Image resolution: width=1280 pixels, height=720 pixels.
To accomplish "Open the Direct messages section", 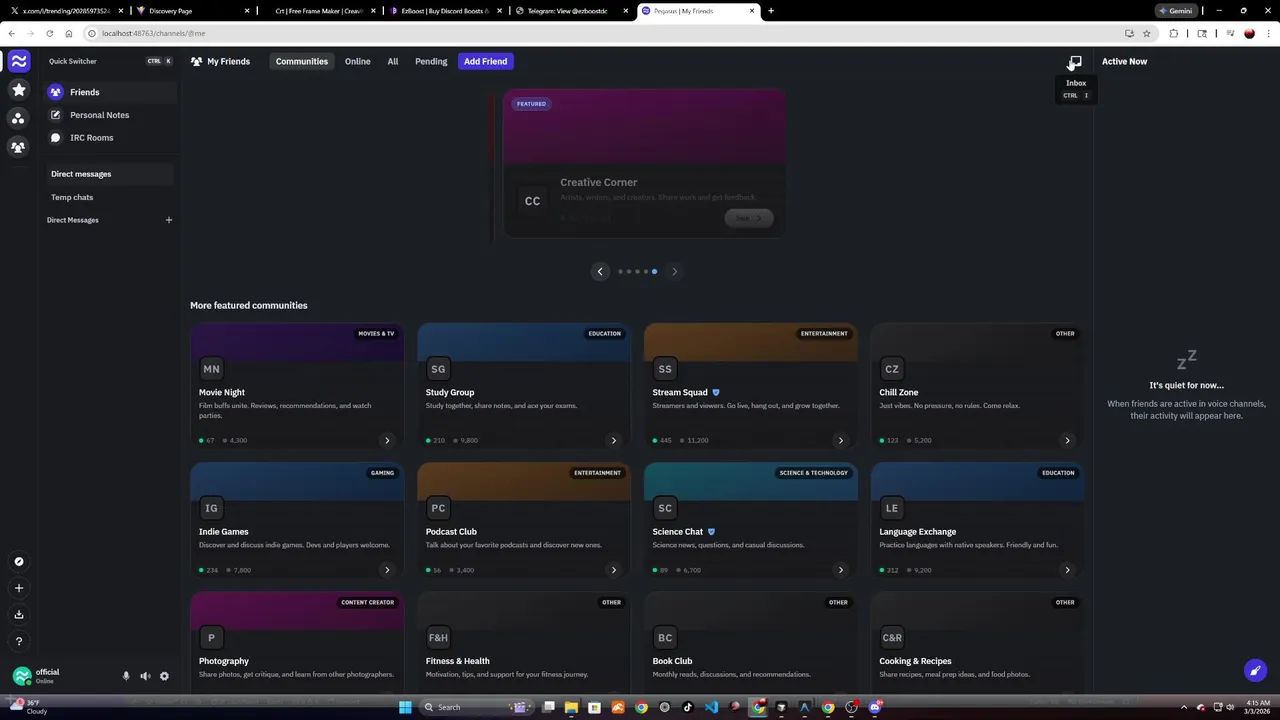I will pos(111,174).
